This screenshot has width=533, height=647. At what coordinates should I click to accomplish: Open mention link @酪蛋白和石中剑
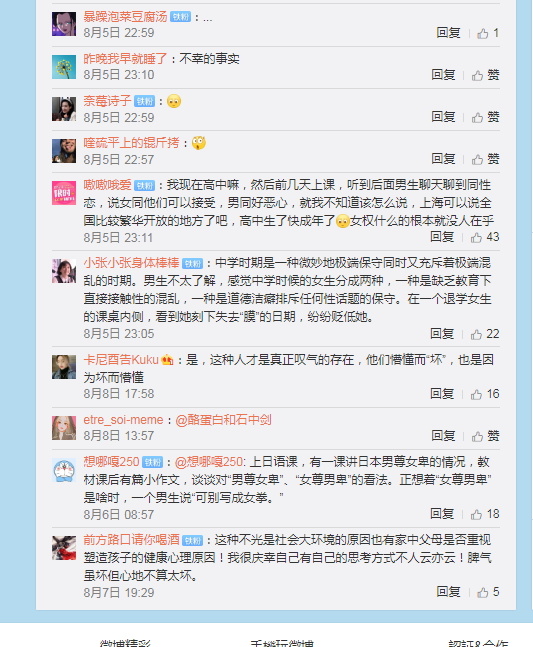coord(223,420)
